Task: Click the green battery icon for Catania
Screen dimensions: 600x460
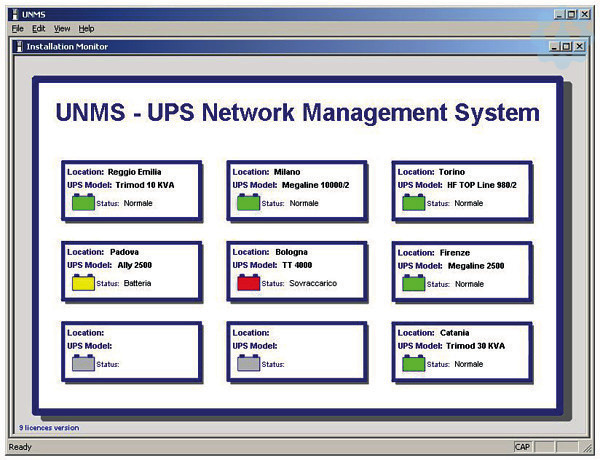Action: click(x=414, y=363)
